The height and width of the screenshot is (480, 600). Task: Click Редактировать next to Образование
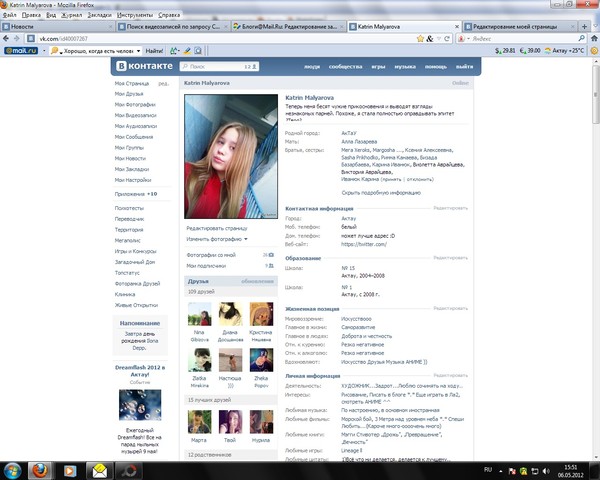point(450,258)
